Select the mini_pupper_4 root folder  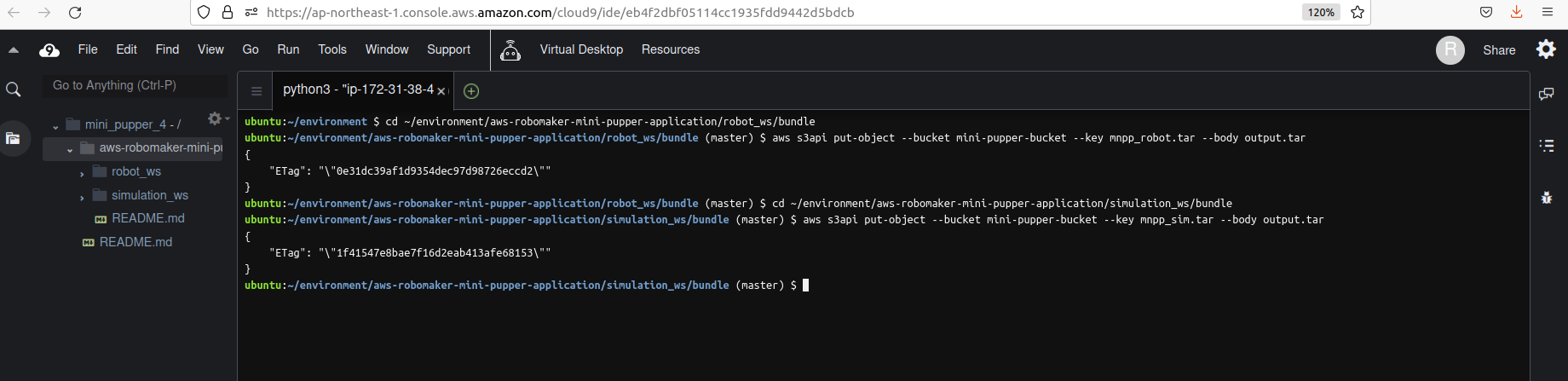pyautogui.click(x=132, y=124)
